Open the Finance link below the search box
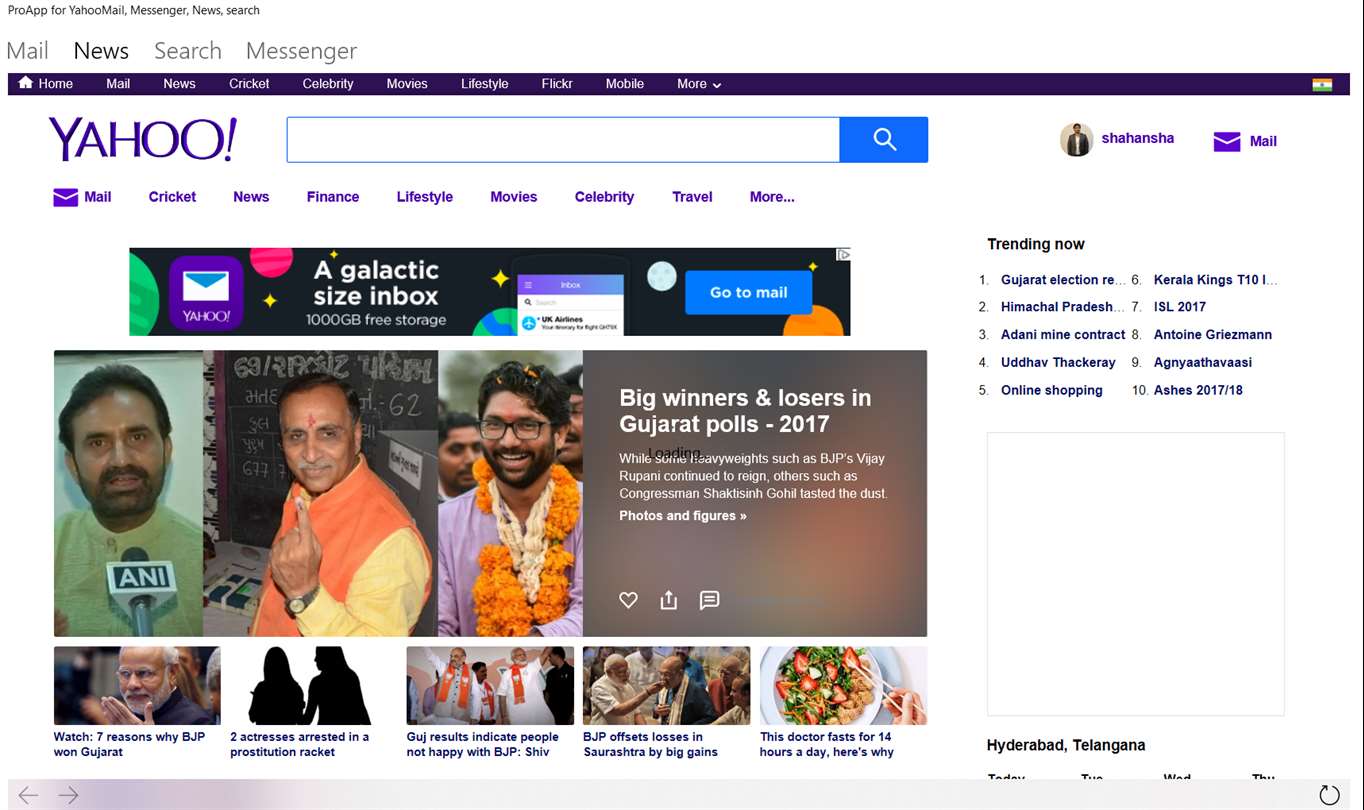The width and height of the screenshot is (1364, 810). pos(333,197)
